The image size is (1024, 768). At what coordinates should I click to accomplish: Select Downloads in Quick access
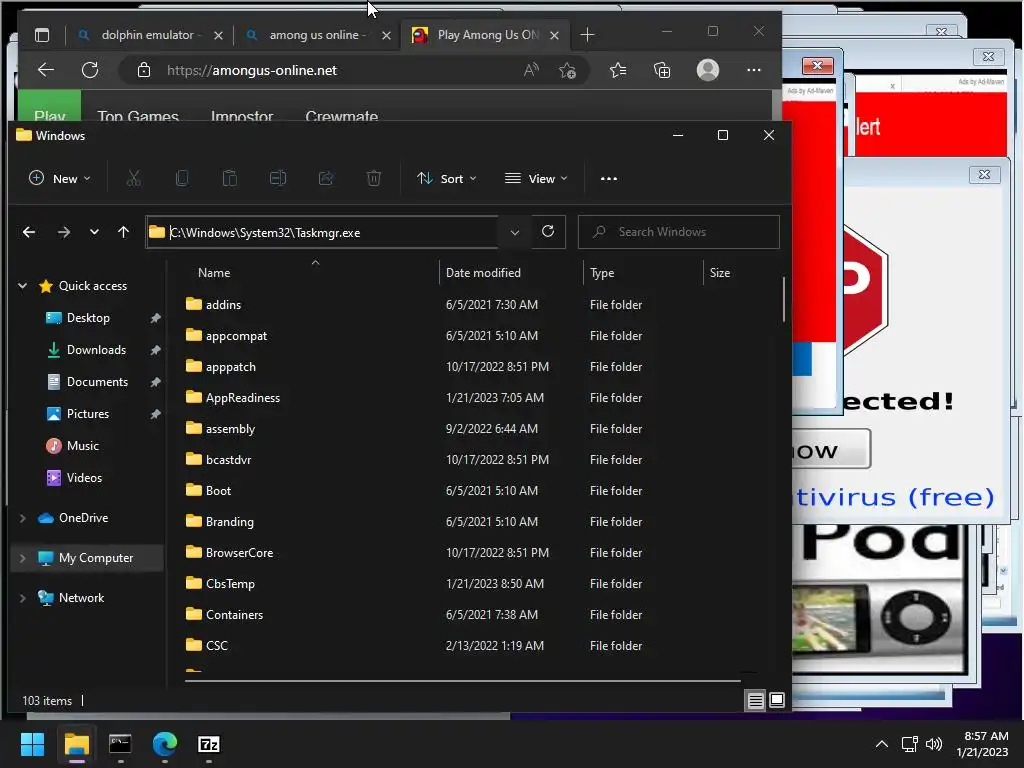click(97, 350)
